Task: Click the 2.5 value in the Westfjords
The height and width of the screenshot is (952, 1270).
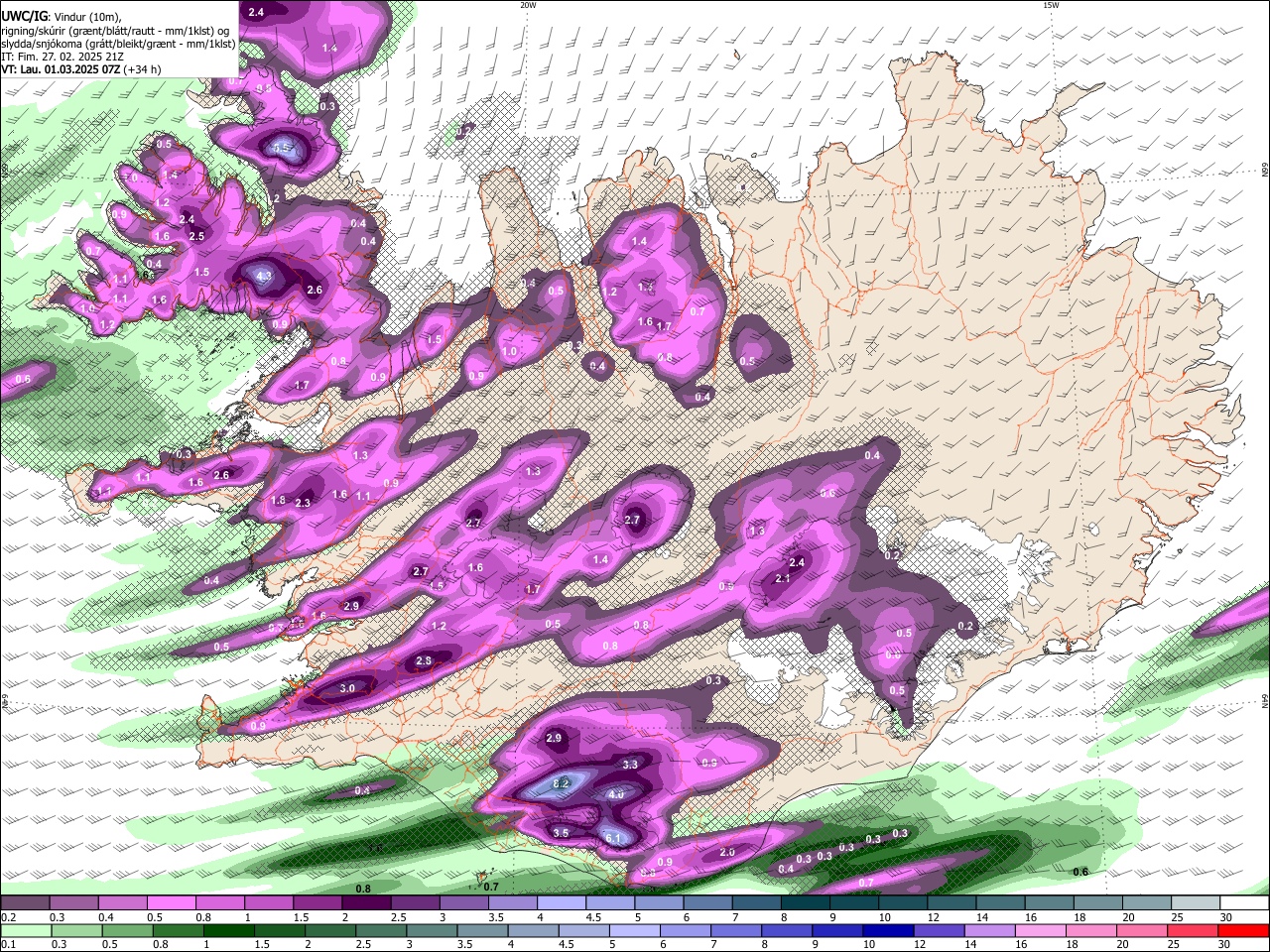Action: [x=196, y=236]
